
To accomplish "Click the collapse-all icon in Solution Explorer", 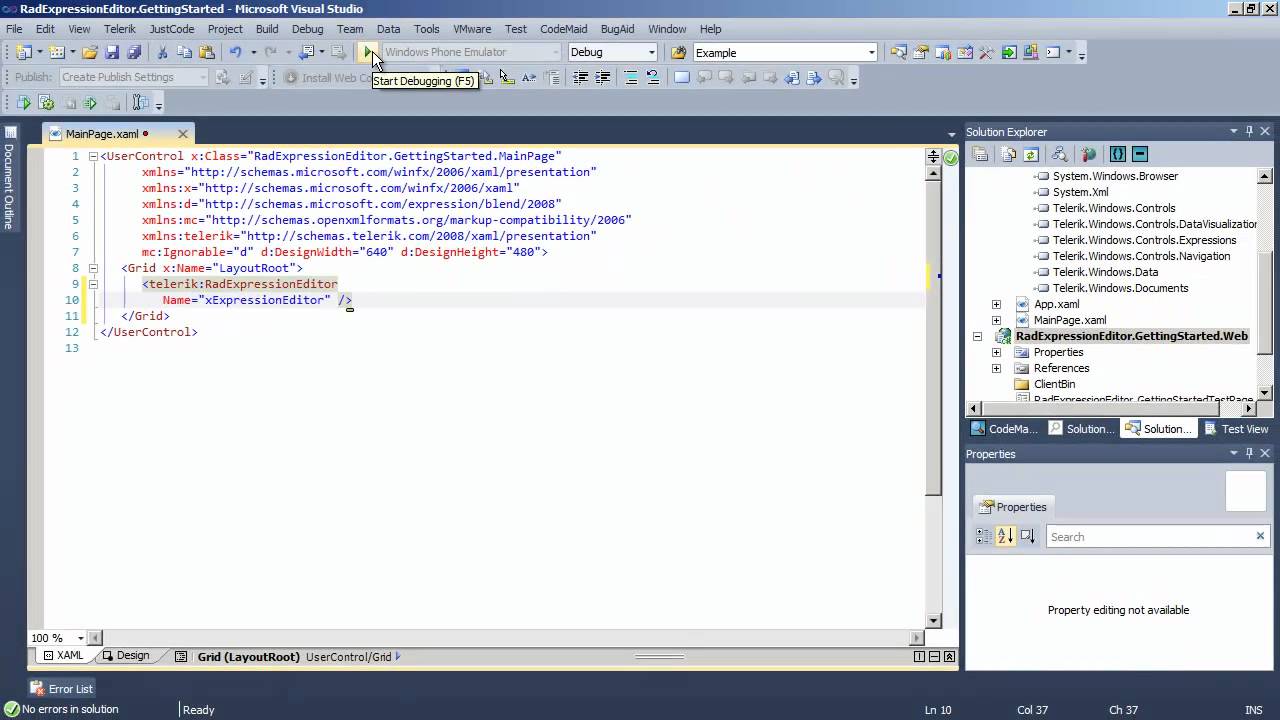I will [1140, 155].
